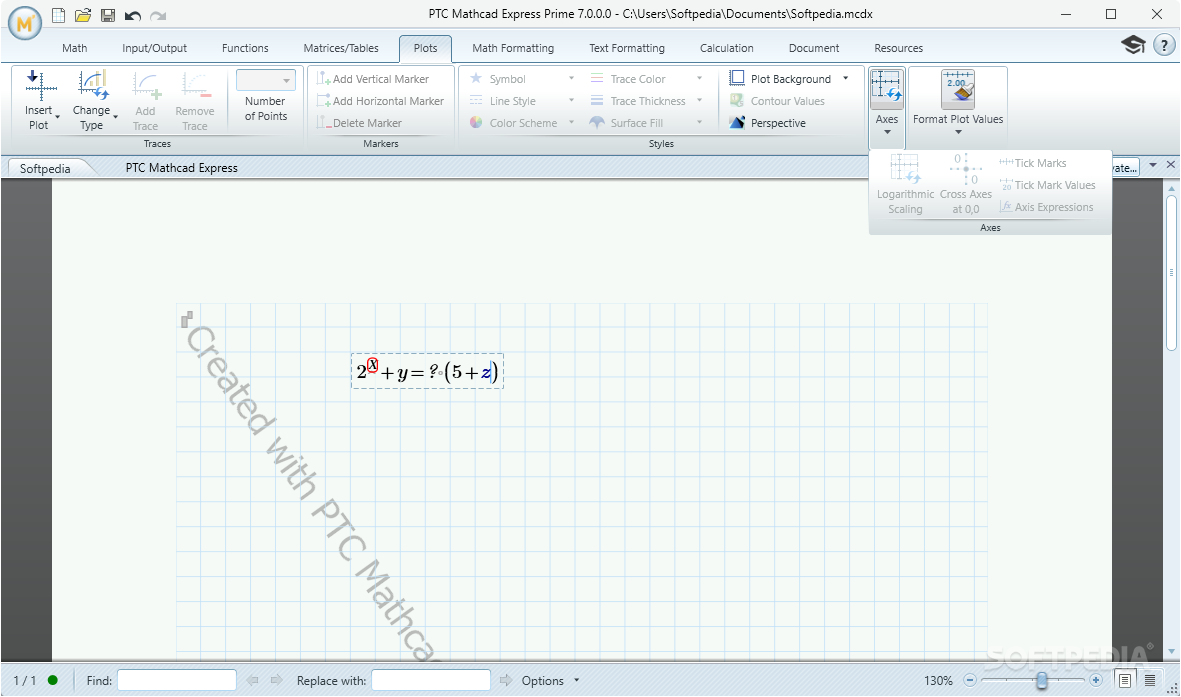Open the Input/Output ribbon tab

154,48
